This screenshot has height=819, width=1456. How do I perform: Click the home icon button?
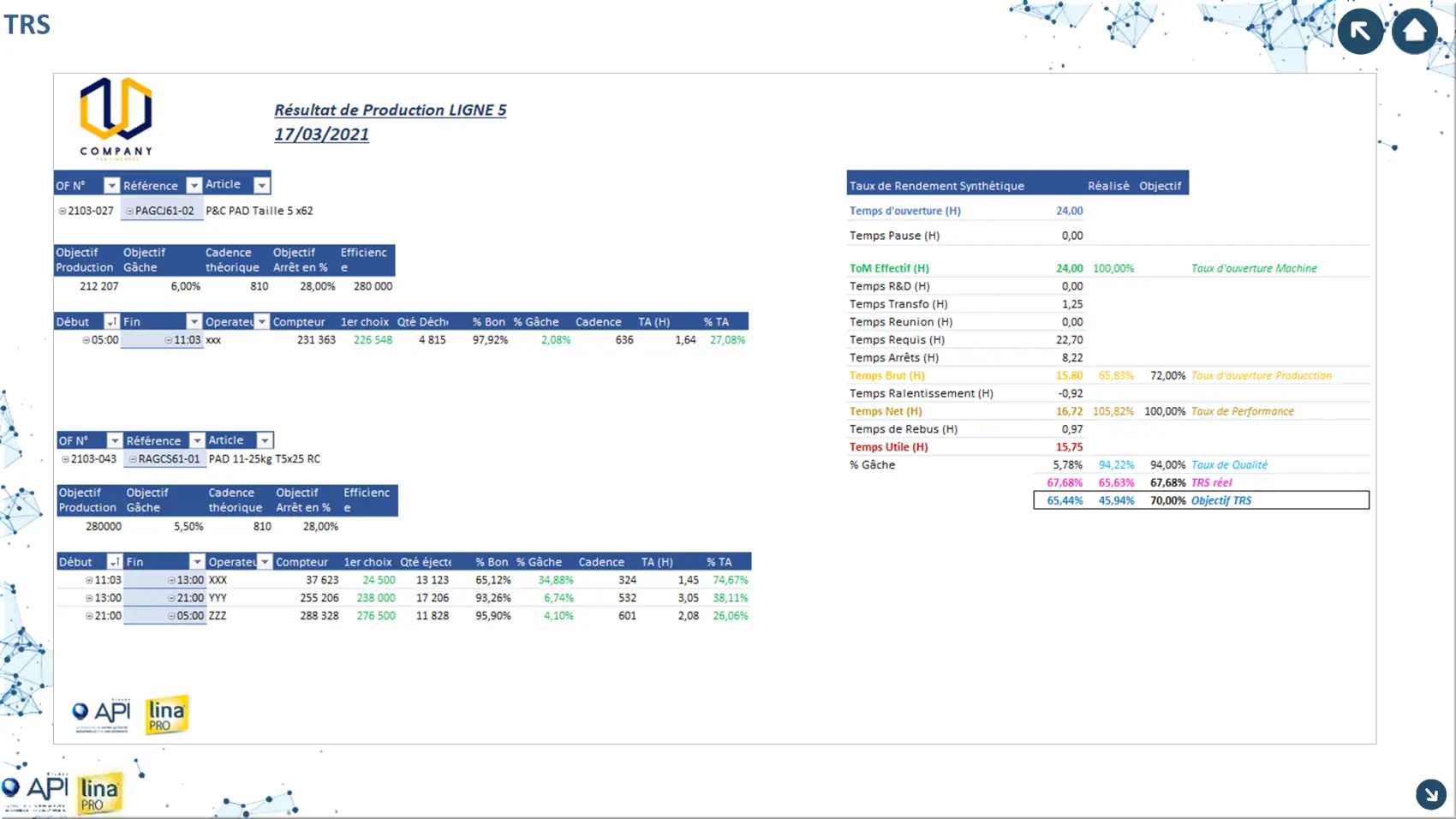coord(1414,32)
